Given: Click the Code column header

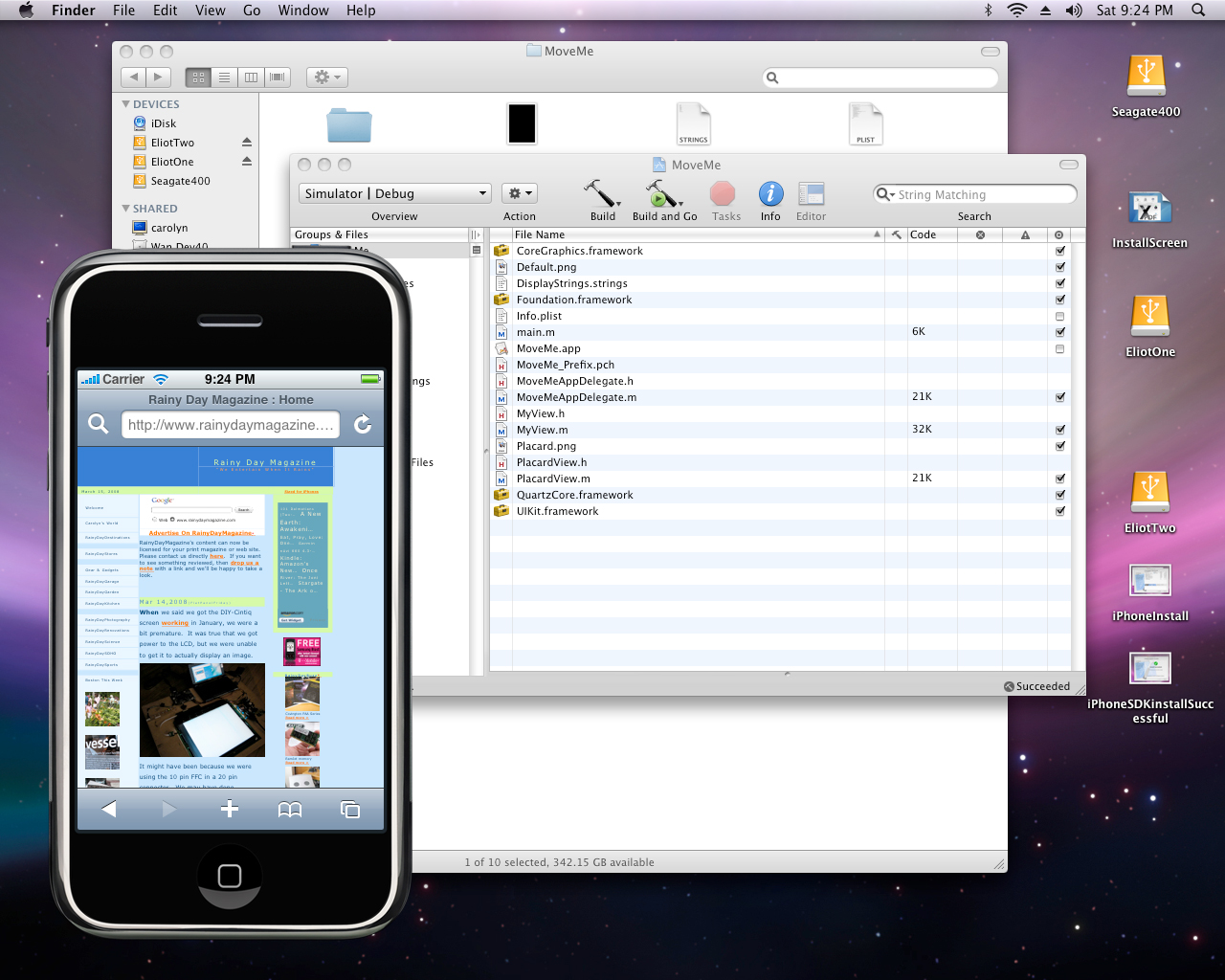Looking at the screenshot, I should 932,234.
